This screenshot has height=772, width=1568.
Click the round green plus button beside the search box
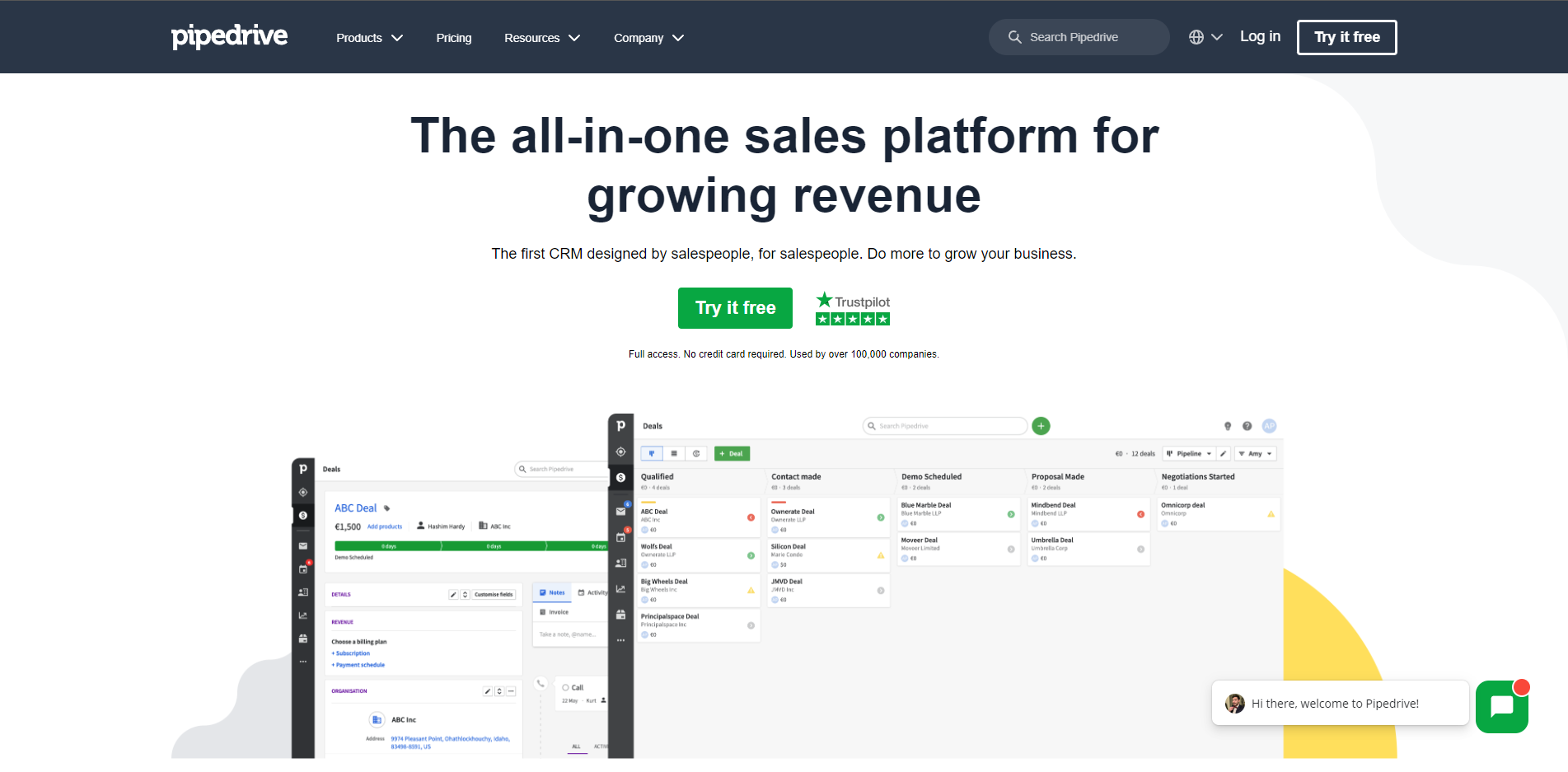[1041, 426]
